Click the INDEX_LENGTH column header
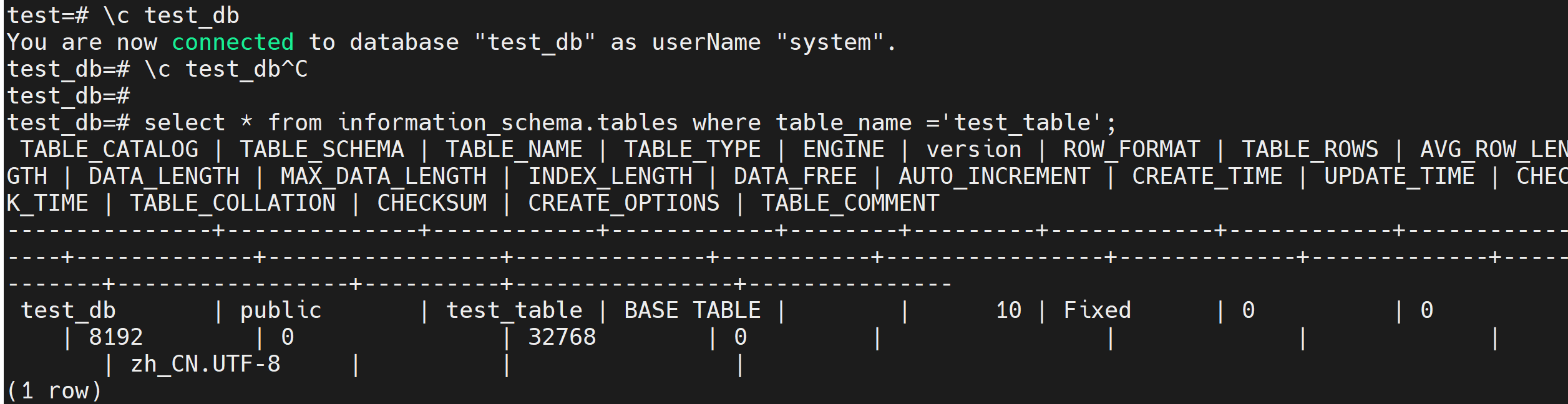The image size is (1568, 404). coord(610,176)
